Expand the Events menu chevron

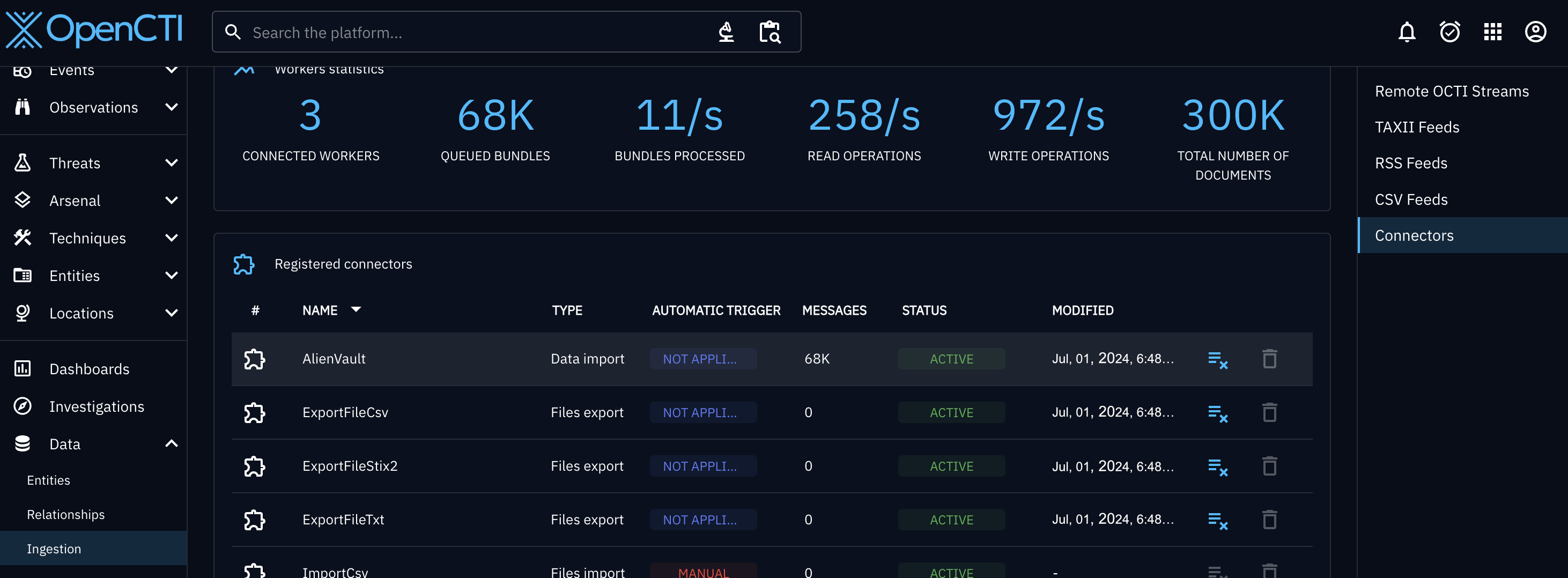[x=172, y=70]
